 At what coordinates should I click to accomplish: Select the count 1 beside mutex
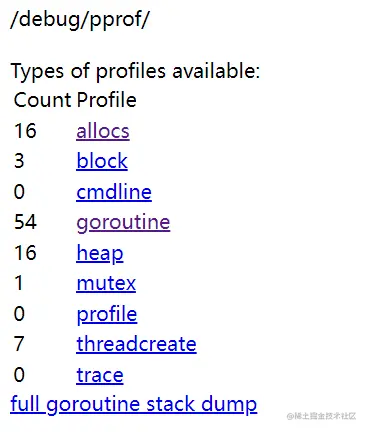point(18,283)
